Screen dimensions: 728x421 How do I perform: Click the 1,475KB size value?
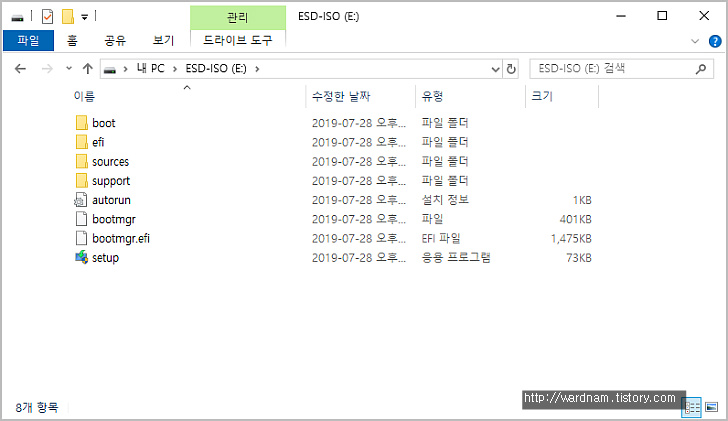(x=571, y=239)
